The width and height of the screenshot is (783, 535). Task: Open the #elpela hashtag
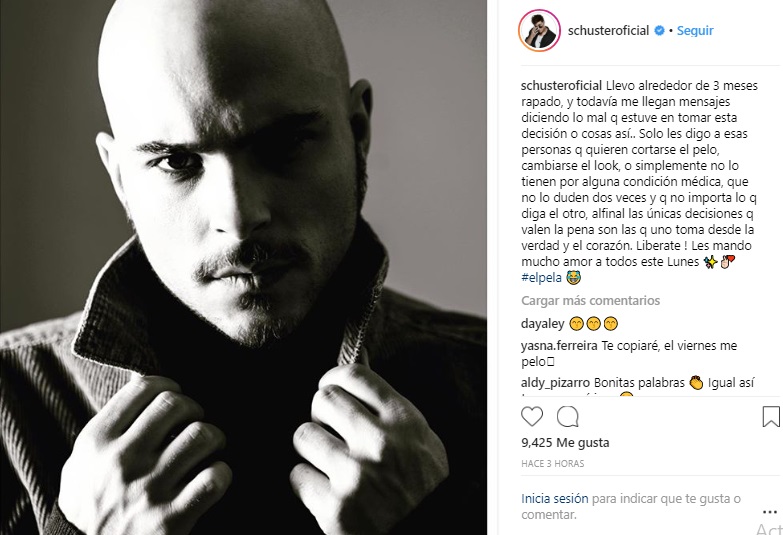point(541,278)
